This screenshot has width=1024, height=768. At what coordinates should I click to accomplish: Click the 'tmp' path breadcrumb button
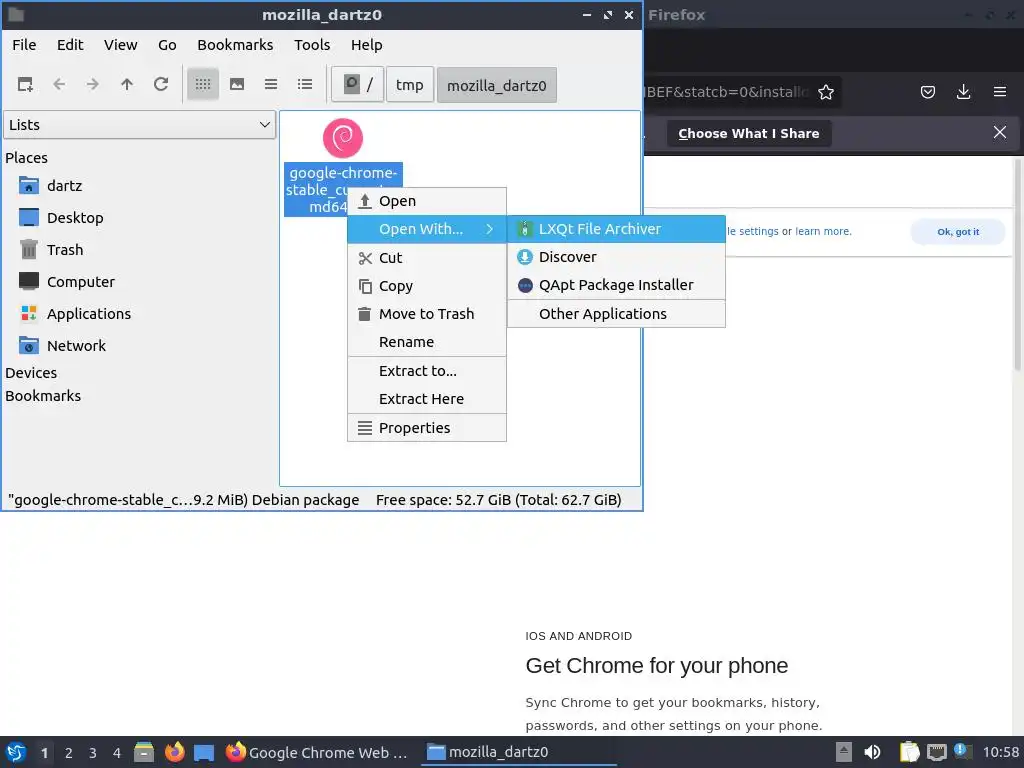[409, 85]
